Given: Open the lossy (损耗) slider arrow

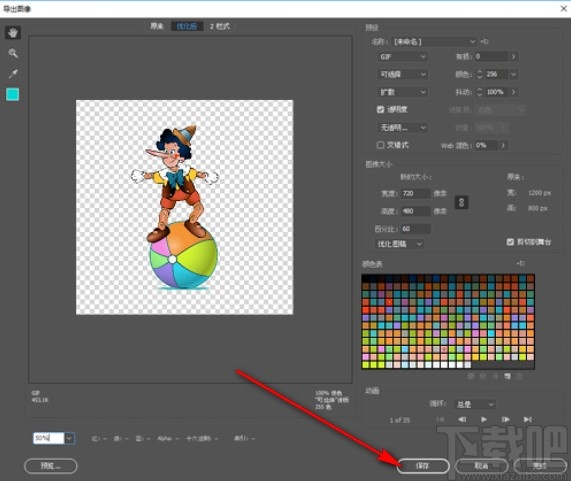Looking at the screenshot, I should 513,56.
